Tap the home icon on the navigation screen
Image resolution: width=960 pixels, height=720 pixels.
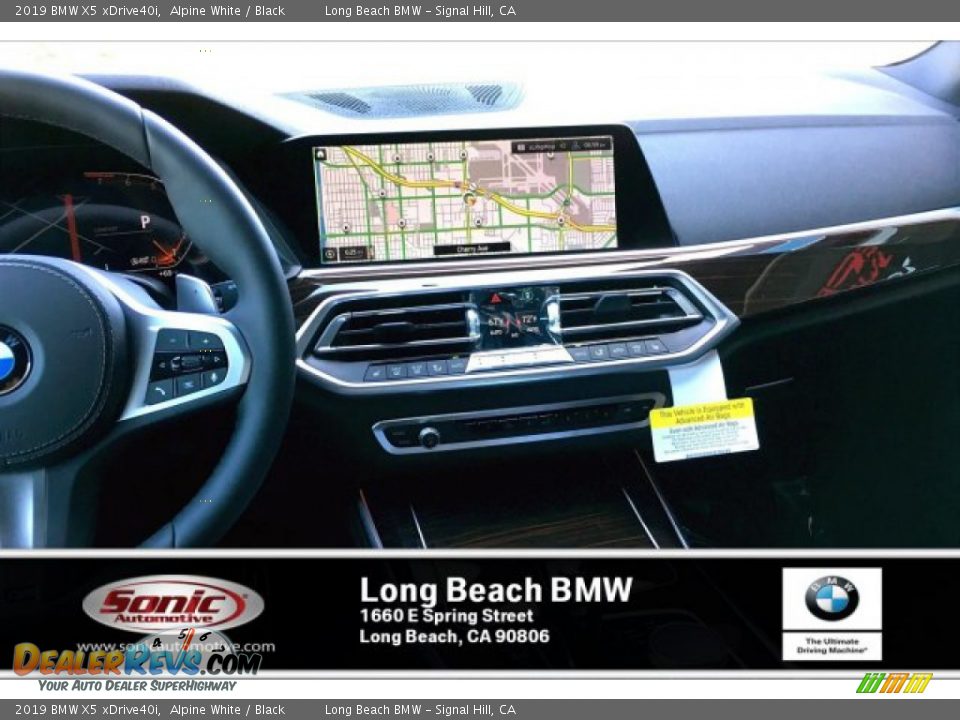click(320, 153)
